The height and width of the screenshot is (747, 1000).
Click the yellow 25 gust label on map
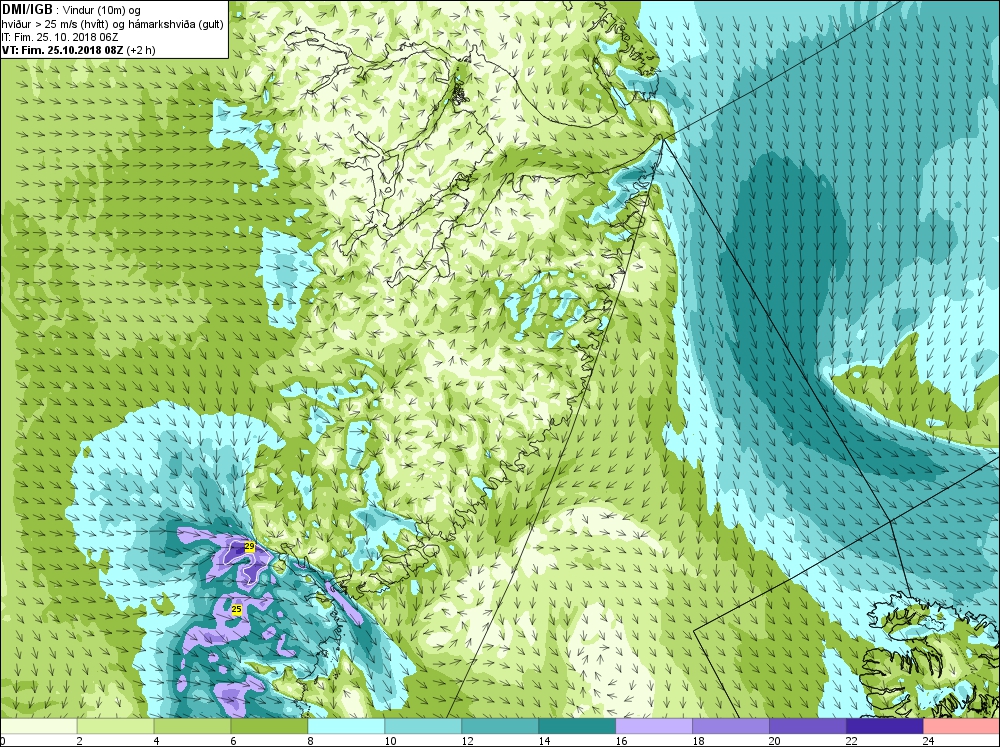coord(237,609)
